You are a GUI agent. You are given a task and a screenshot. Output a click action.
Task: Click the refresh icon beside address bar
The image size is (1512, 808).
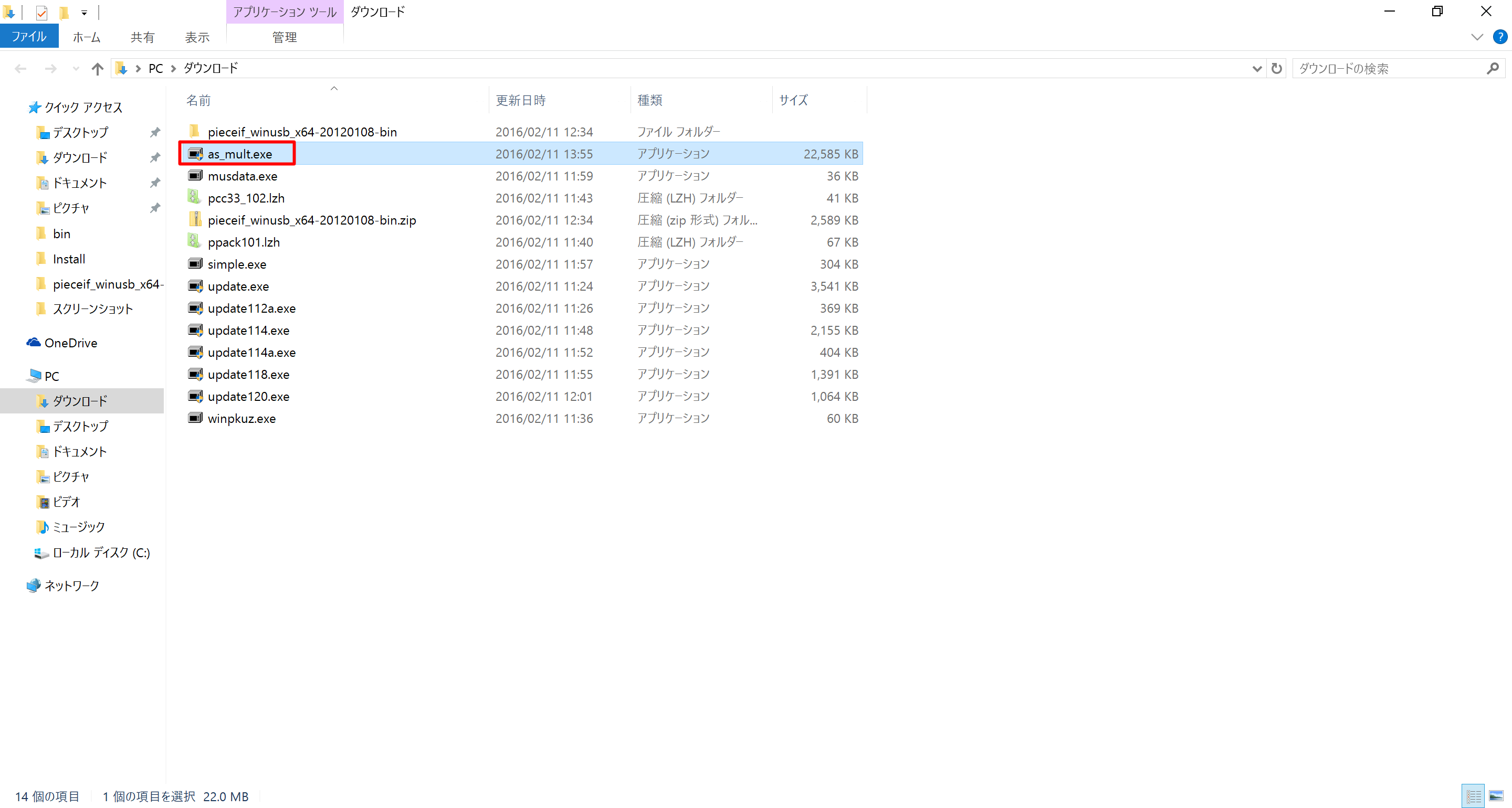point(1276,69)
